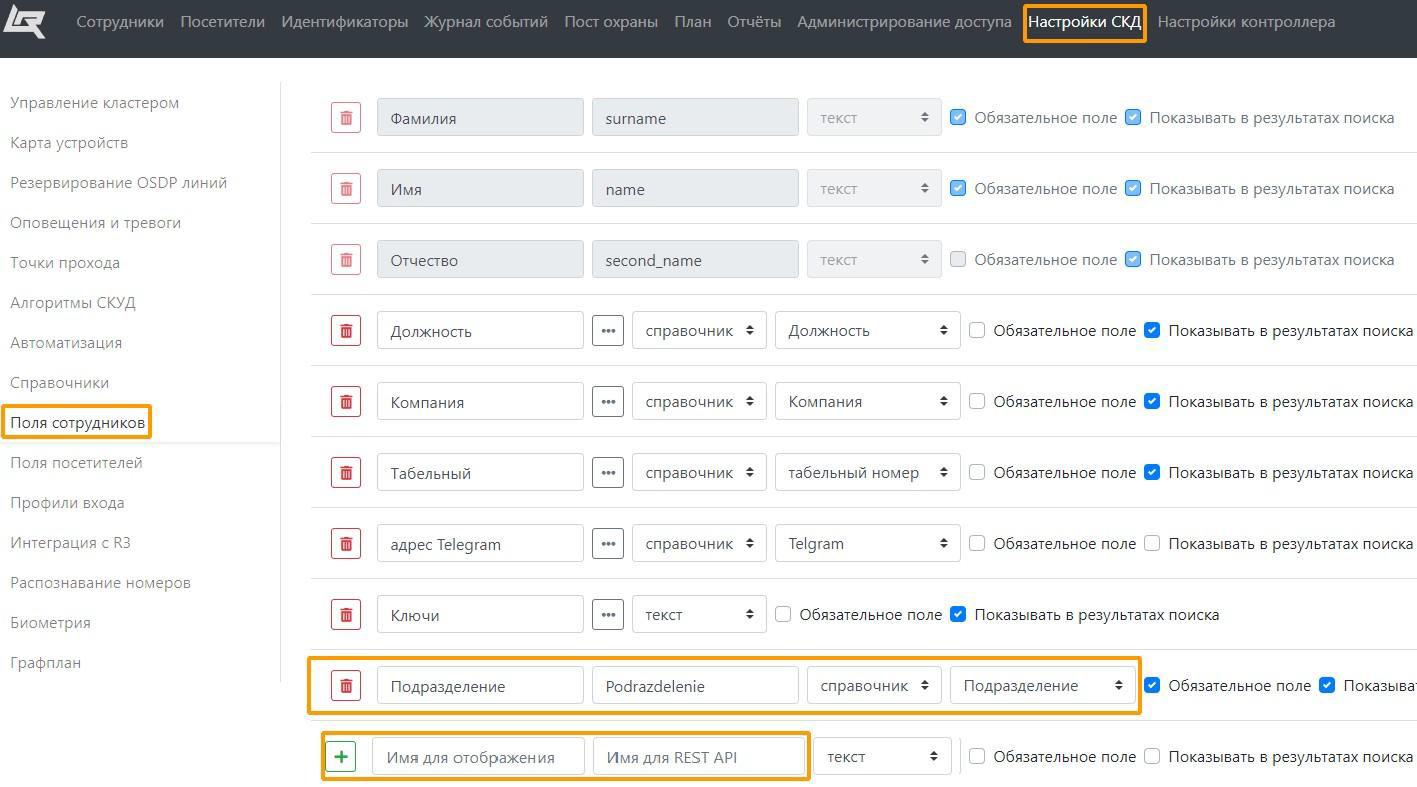
Task: Add new field with green plus icon
Action: pyautogui.click(x=341, y=757)
